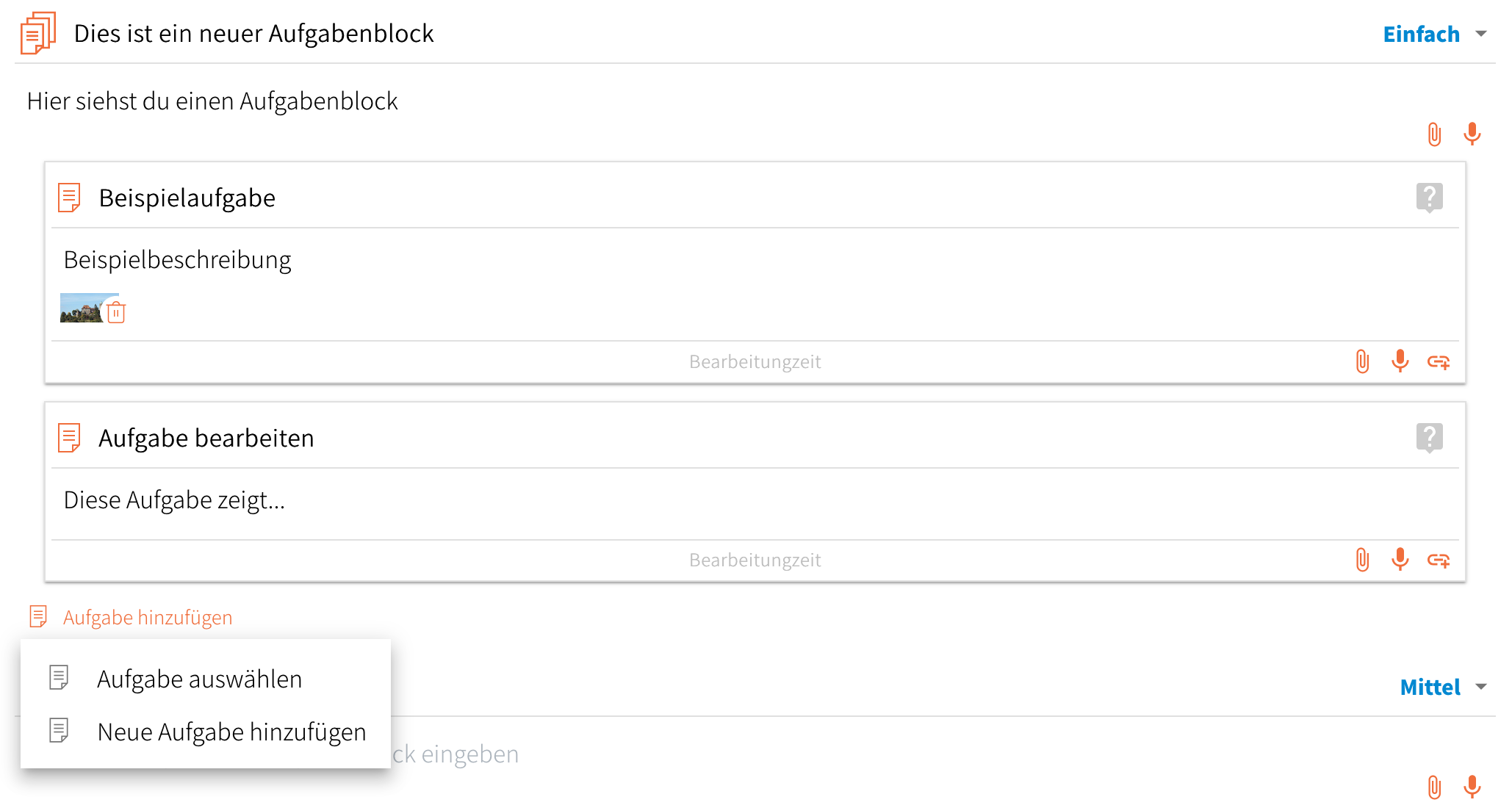Image resolution: width=1512 pixels, height=808 pixels.
Task: Record audio for the first Aufgabenblock description
Action: pos(1472,134)
